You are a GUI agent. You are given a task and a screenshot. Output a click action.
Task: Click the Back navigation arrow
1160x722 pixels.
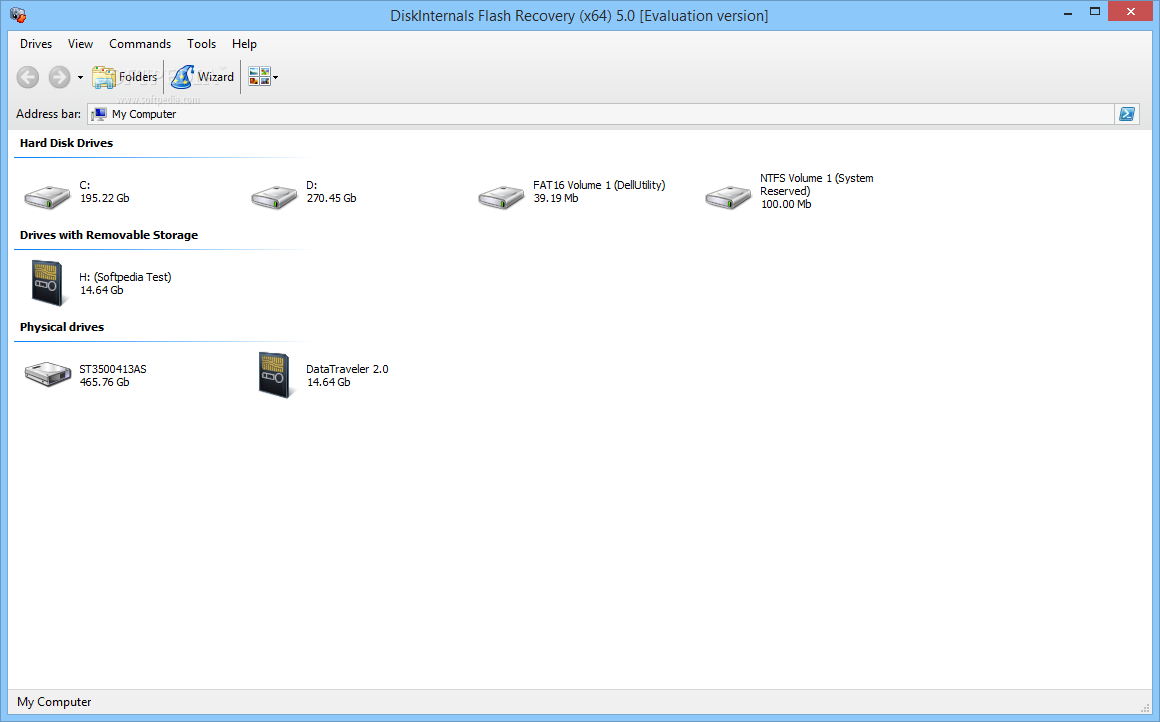28,77
